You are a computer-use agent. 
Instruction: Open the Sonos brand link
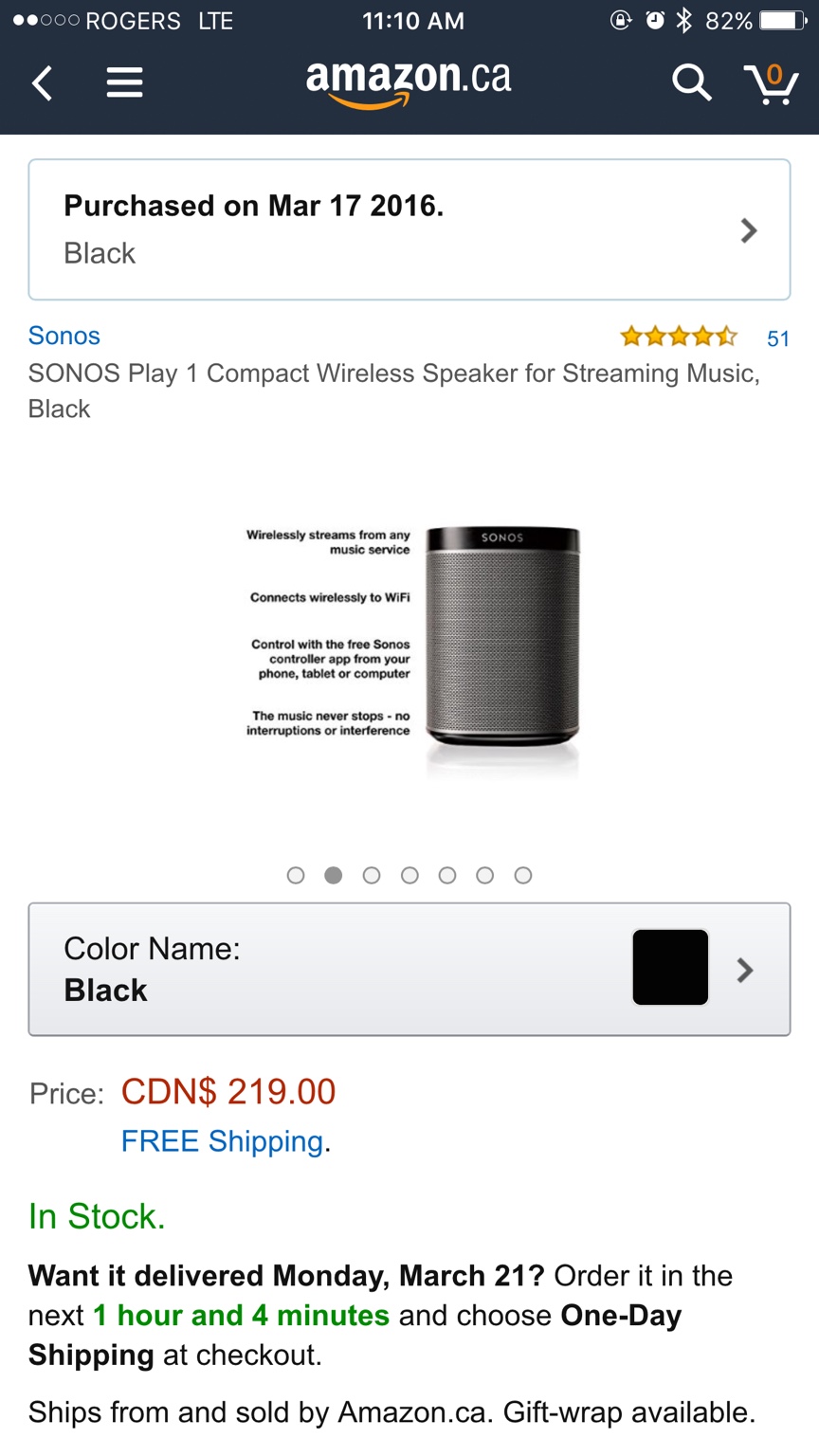coord(64,336)
